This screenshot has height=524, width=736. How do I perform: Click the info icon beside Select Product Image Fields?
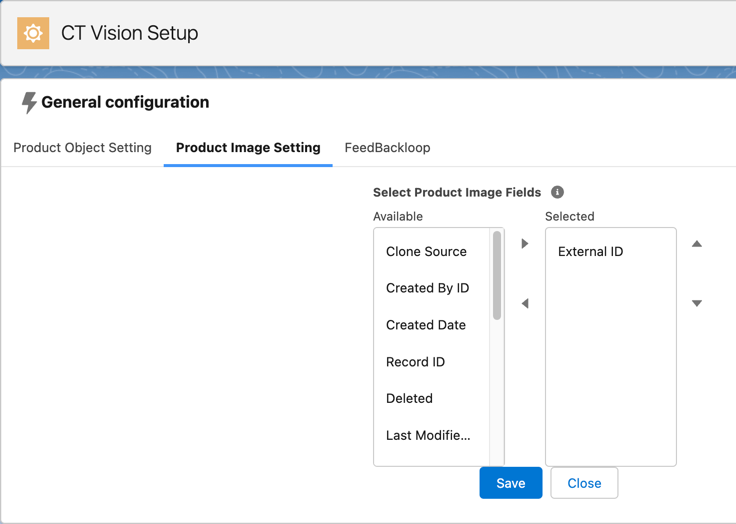pyautogui.click(x=557, y=192)
